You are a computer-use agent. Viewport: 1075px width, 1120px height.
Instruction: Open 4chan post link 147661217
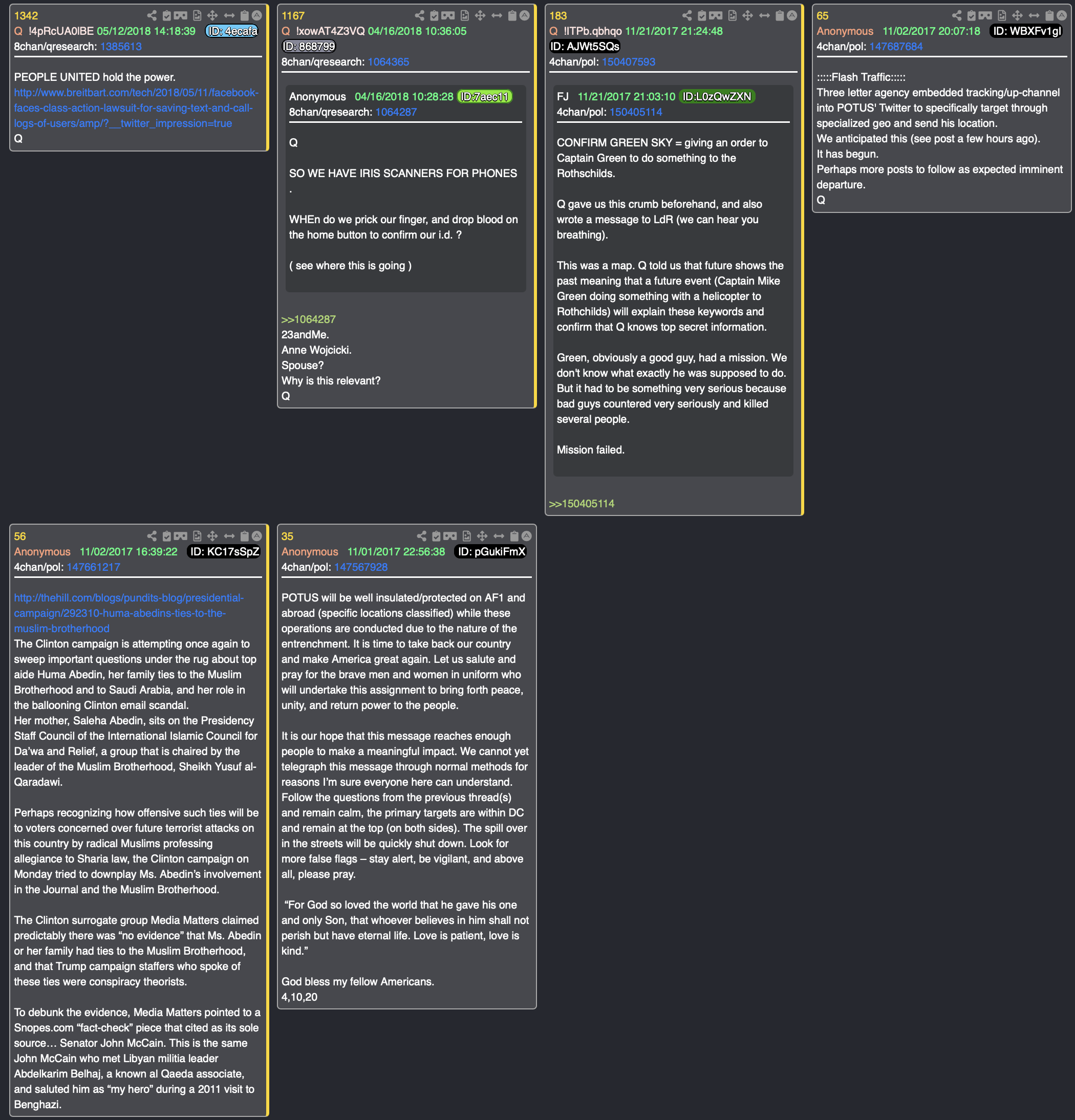click(93, 568)
